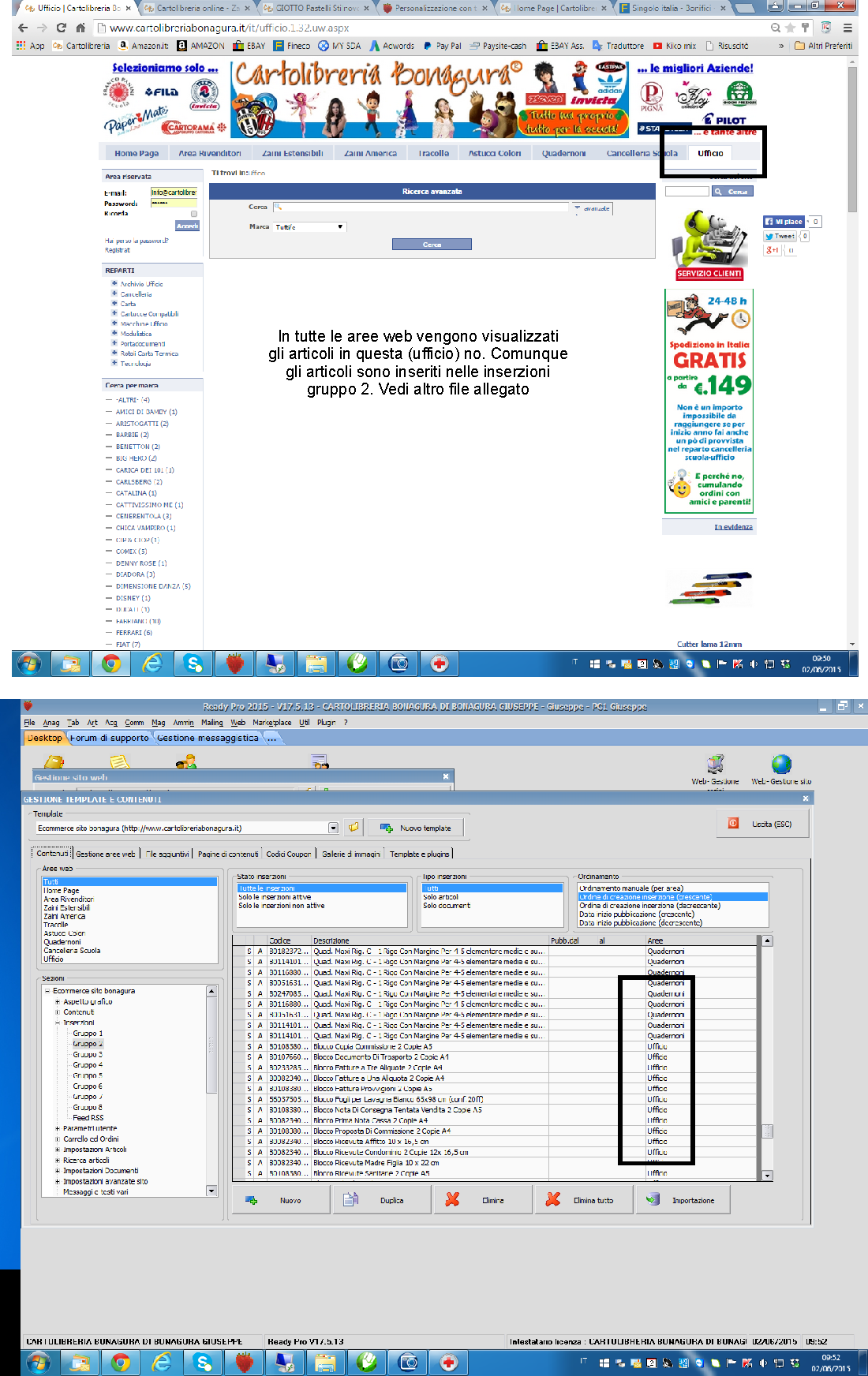Open the Start menu in lower taskbar
Viewport: 868px width, 1376px height.
coord(39,1363)
